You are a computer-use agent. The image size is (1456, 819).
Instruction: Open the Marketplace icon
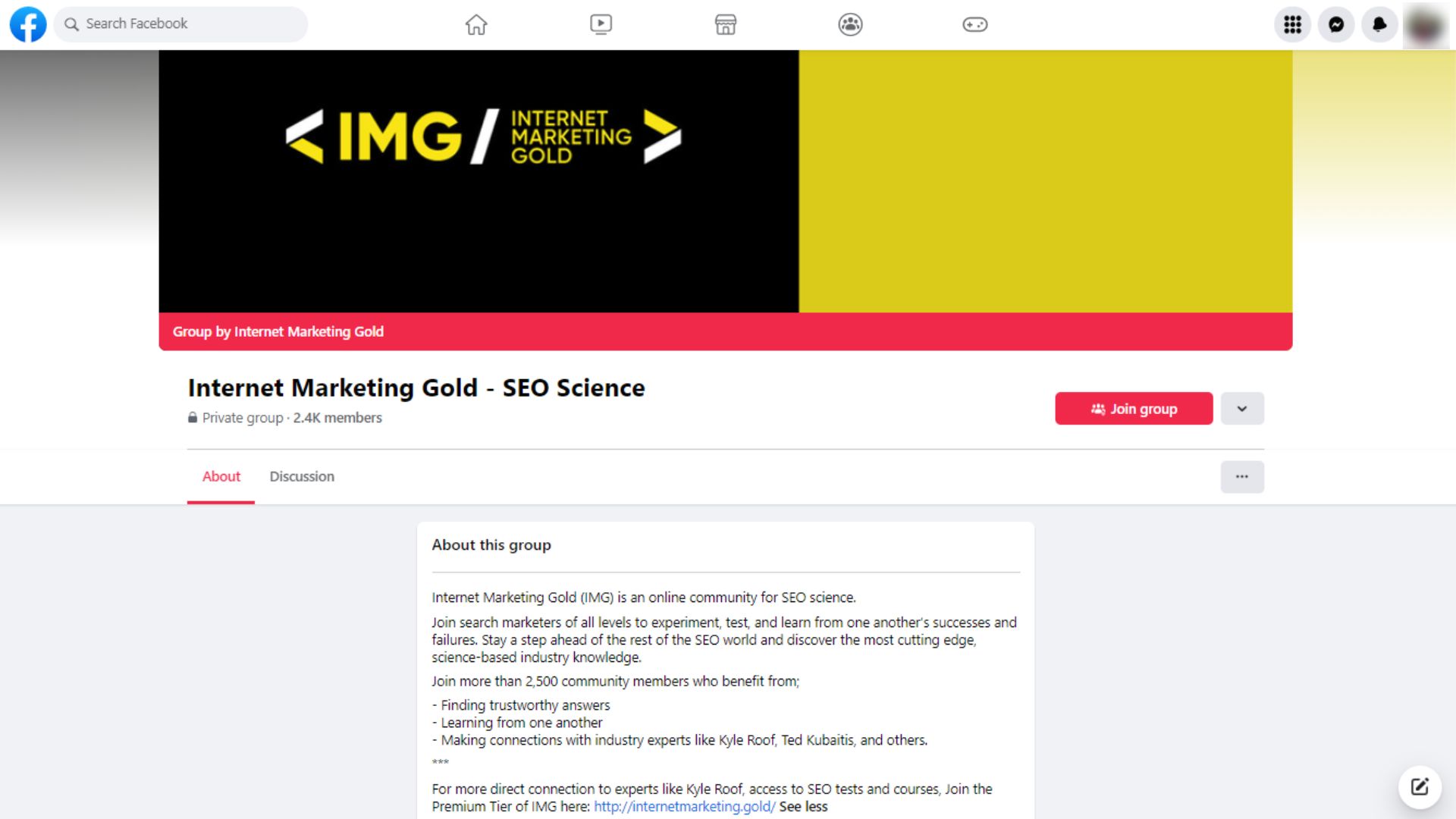tap(726, 24)
